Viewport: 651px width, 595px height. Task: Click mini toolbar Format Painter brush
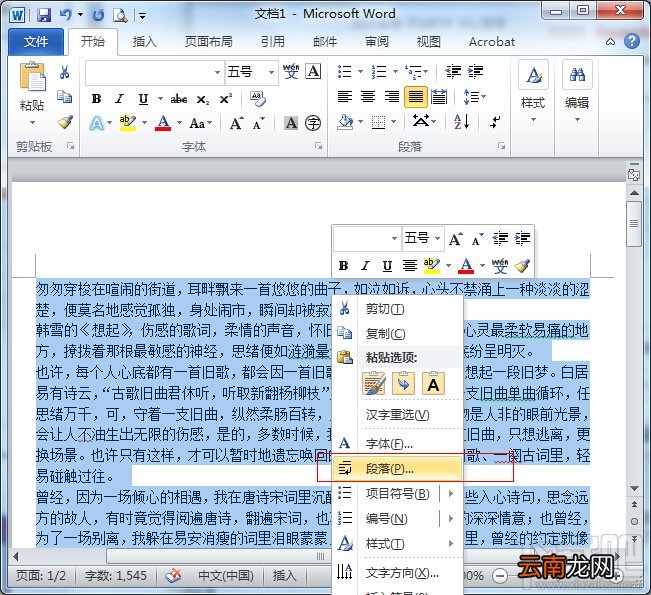pos(521,265)
